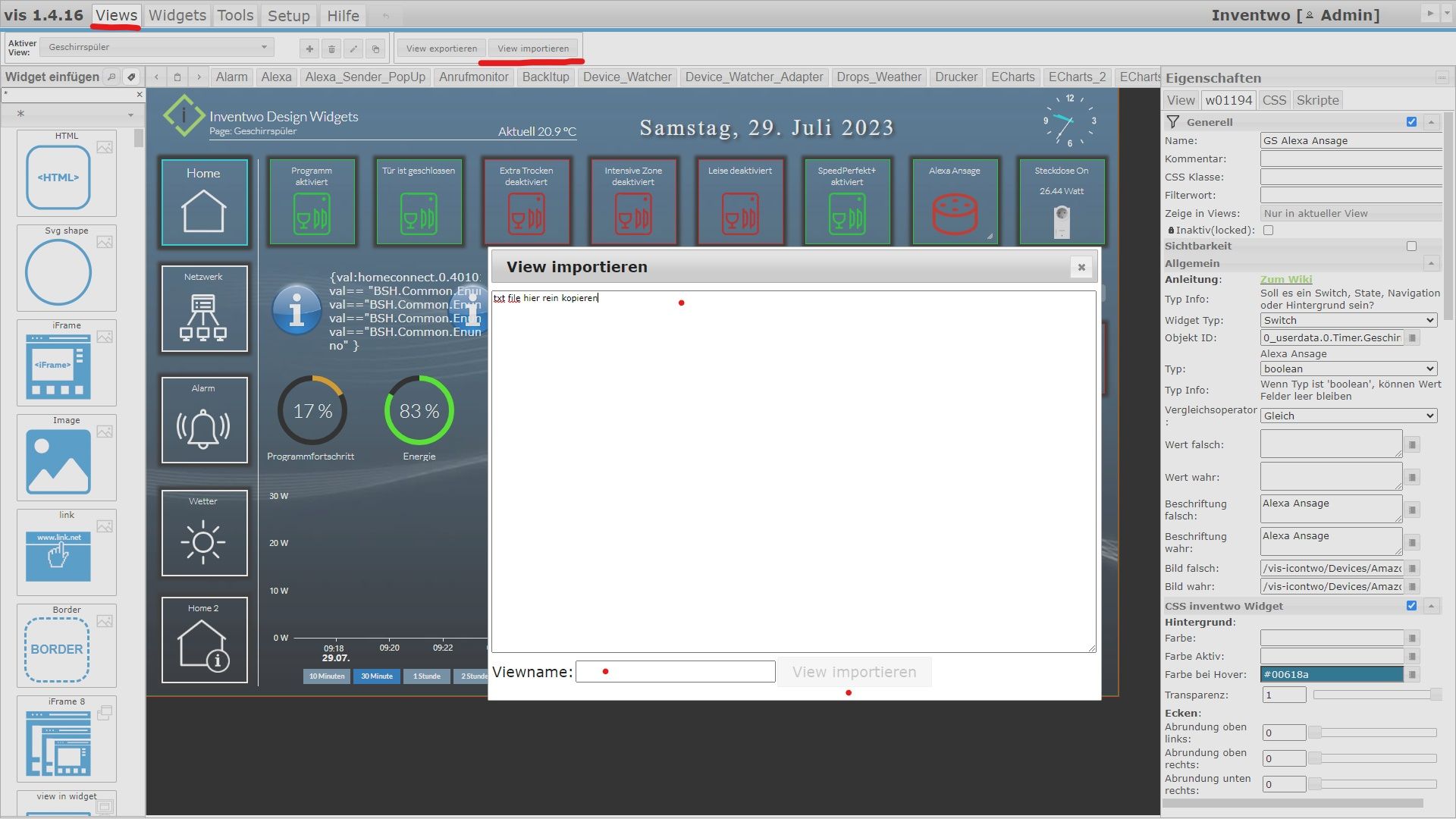Screen dimensions: 1456x819
Task: Open the Vergleichsoperator Gleich dropdown
Action: click(1348, 416)
